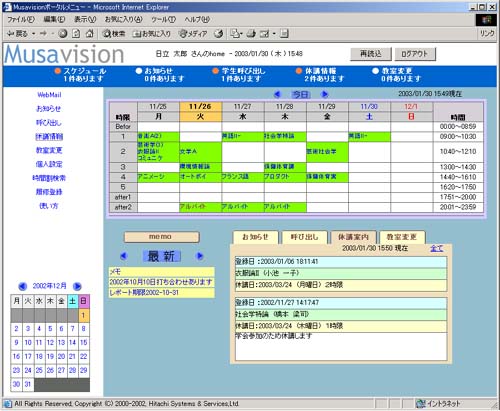This screenshot has height=411, width=500.
Task: Open the 休講情報 sidebar link
Action: coord(49,137)
